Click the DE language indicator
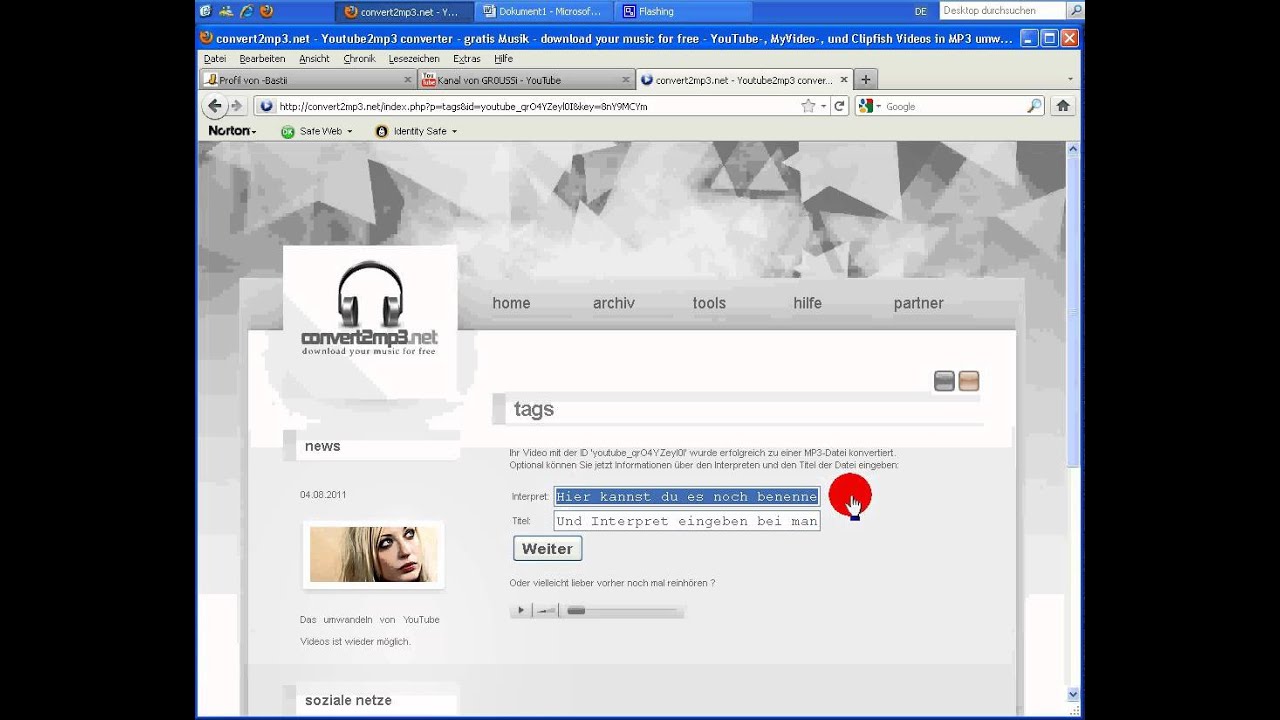1280x720 pixels. (x=921, y=11)
